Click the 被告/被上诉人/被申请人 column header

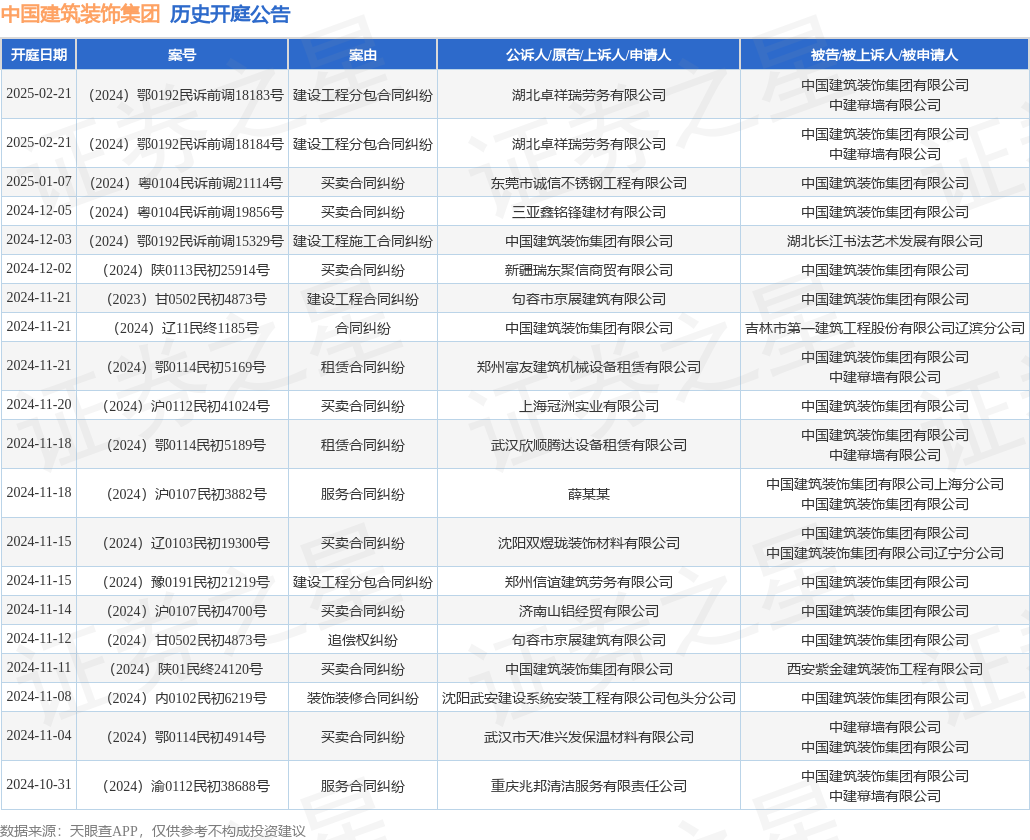(884, 55)
